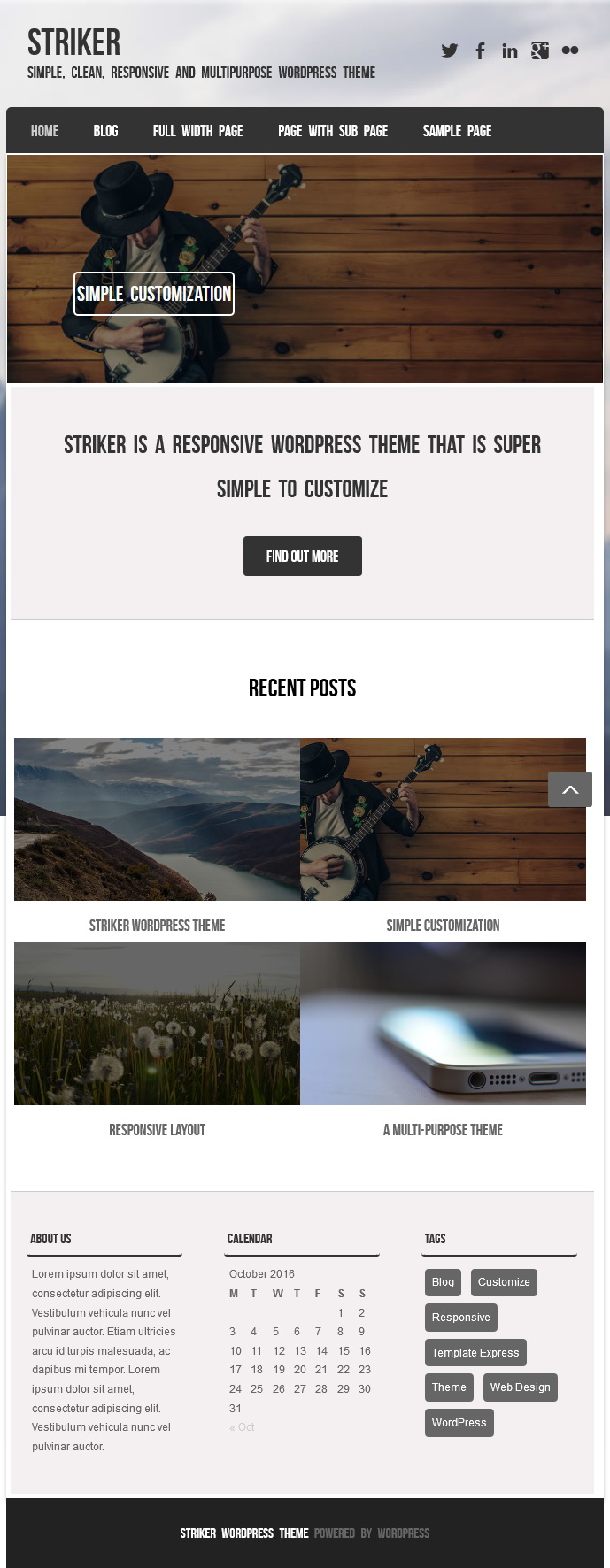
Task: Open Full Width Page menu item
Action: pos(197,131)
